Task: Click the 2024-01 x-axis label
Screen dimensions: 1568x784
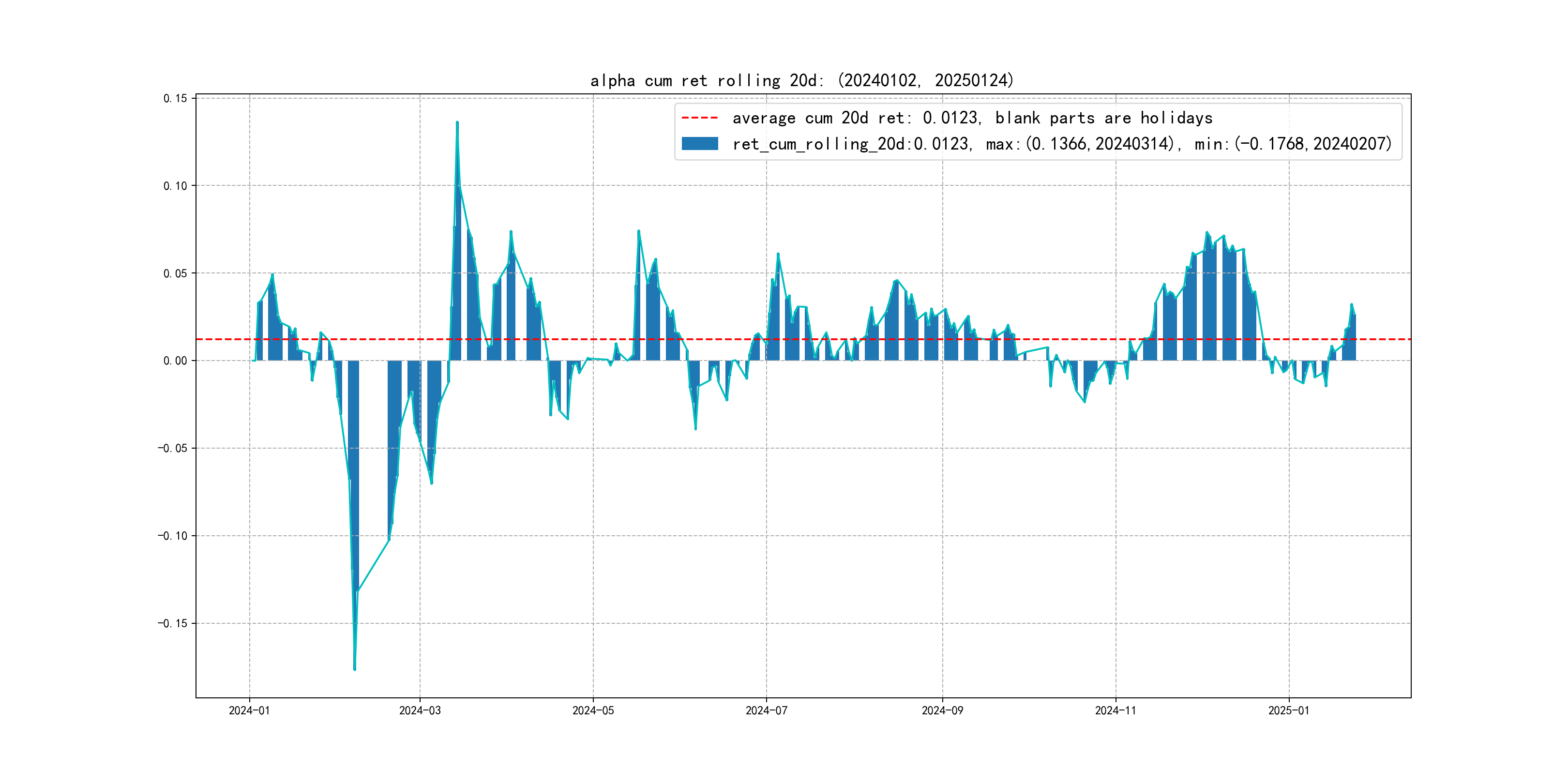Action: point(249,710)
